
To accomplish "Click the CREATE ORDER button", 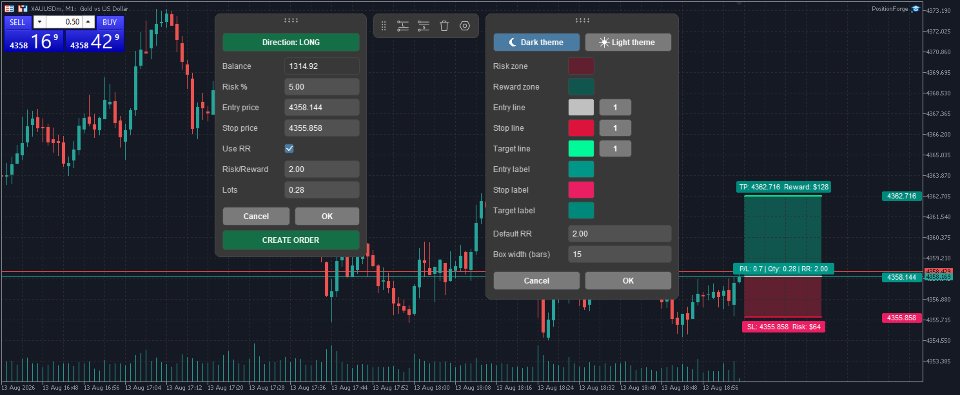I will click(x=291, y=240).
